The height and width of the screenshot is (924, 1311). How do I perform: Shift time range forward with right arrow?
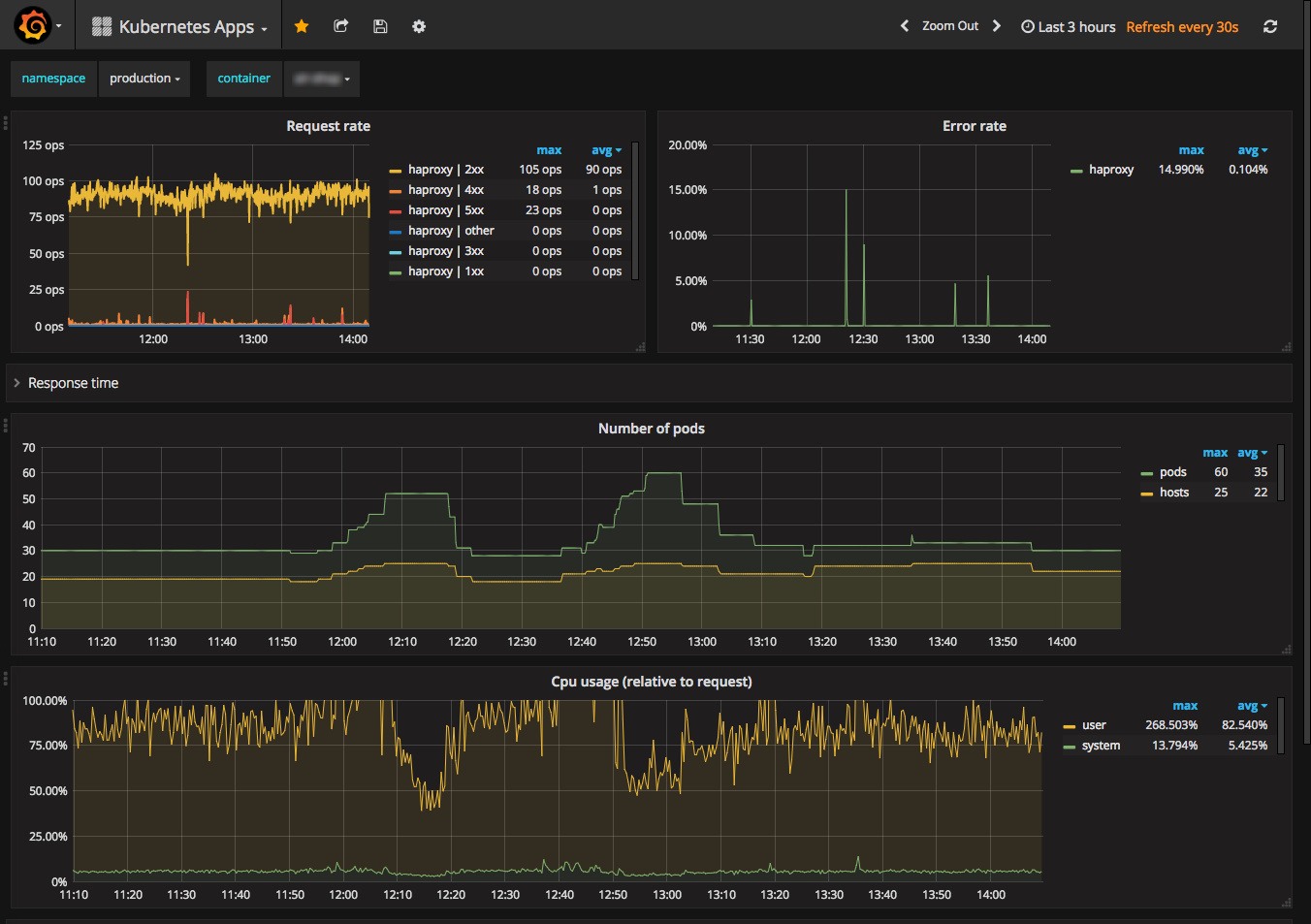coord(996,26)
